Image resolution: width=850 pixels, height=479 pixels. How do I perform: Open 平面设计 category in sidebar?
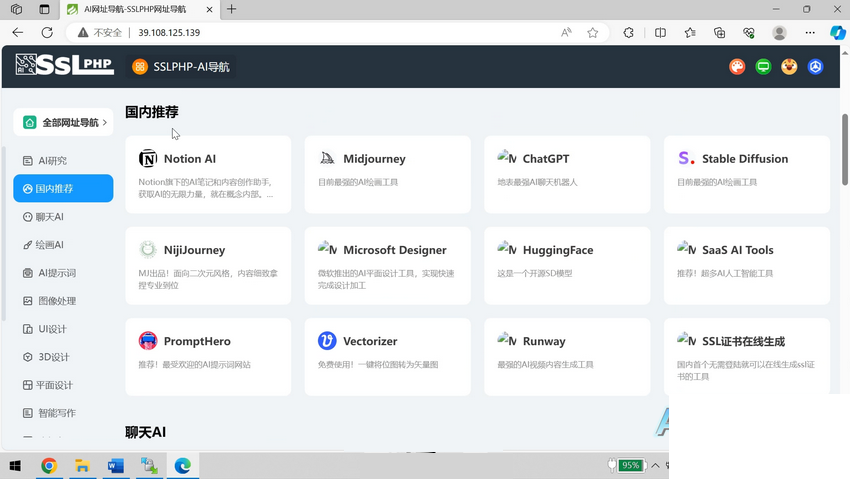click(63, 385)
